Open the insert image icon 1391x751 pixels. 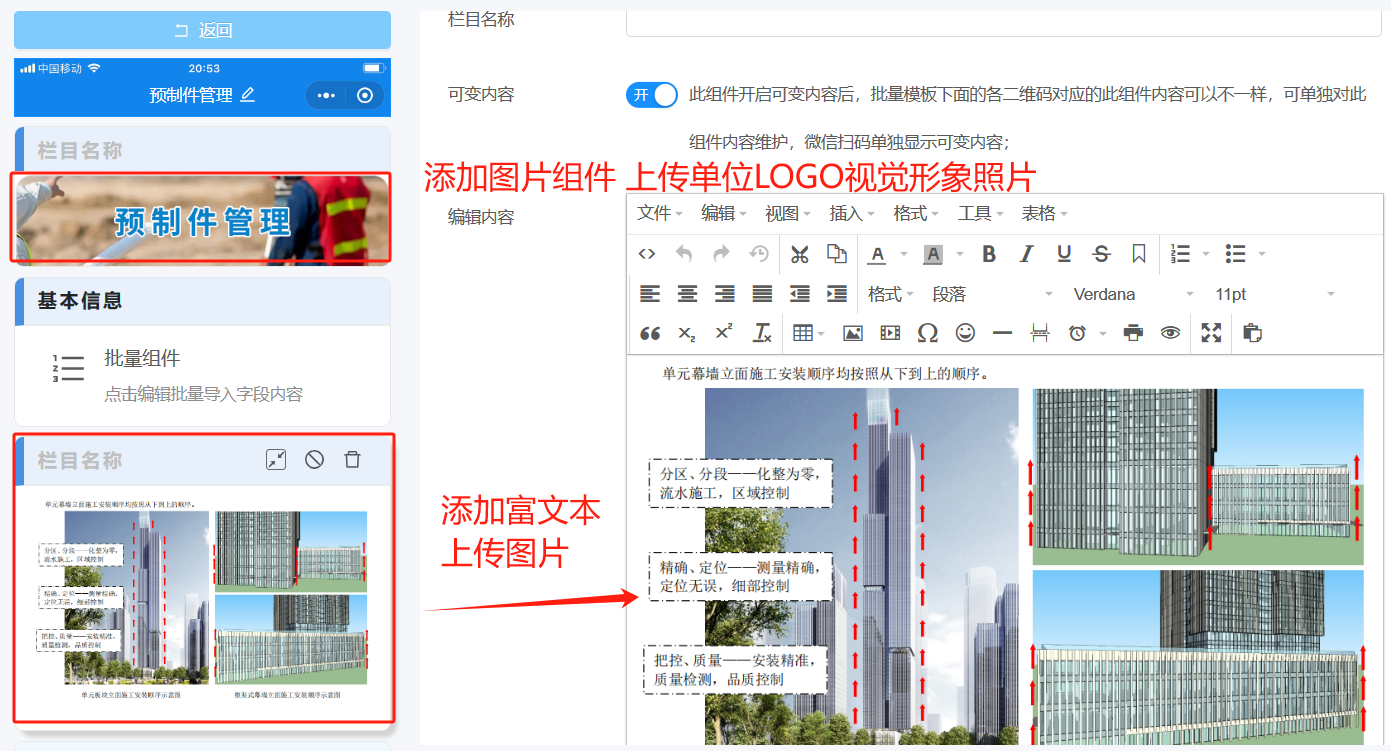point(851,333)
